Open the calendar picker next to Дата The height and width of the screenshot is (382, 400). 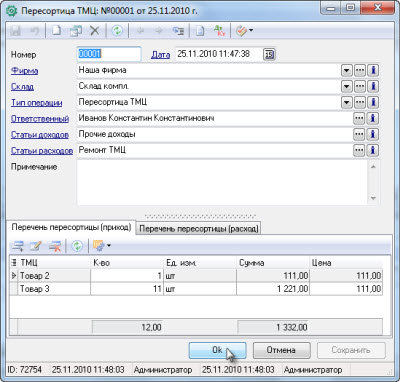coord(269,54)
